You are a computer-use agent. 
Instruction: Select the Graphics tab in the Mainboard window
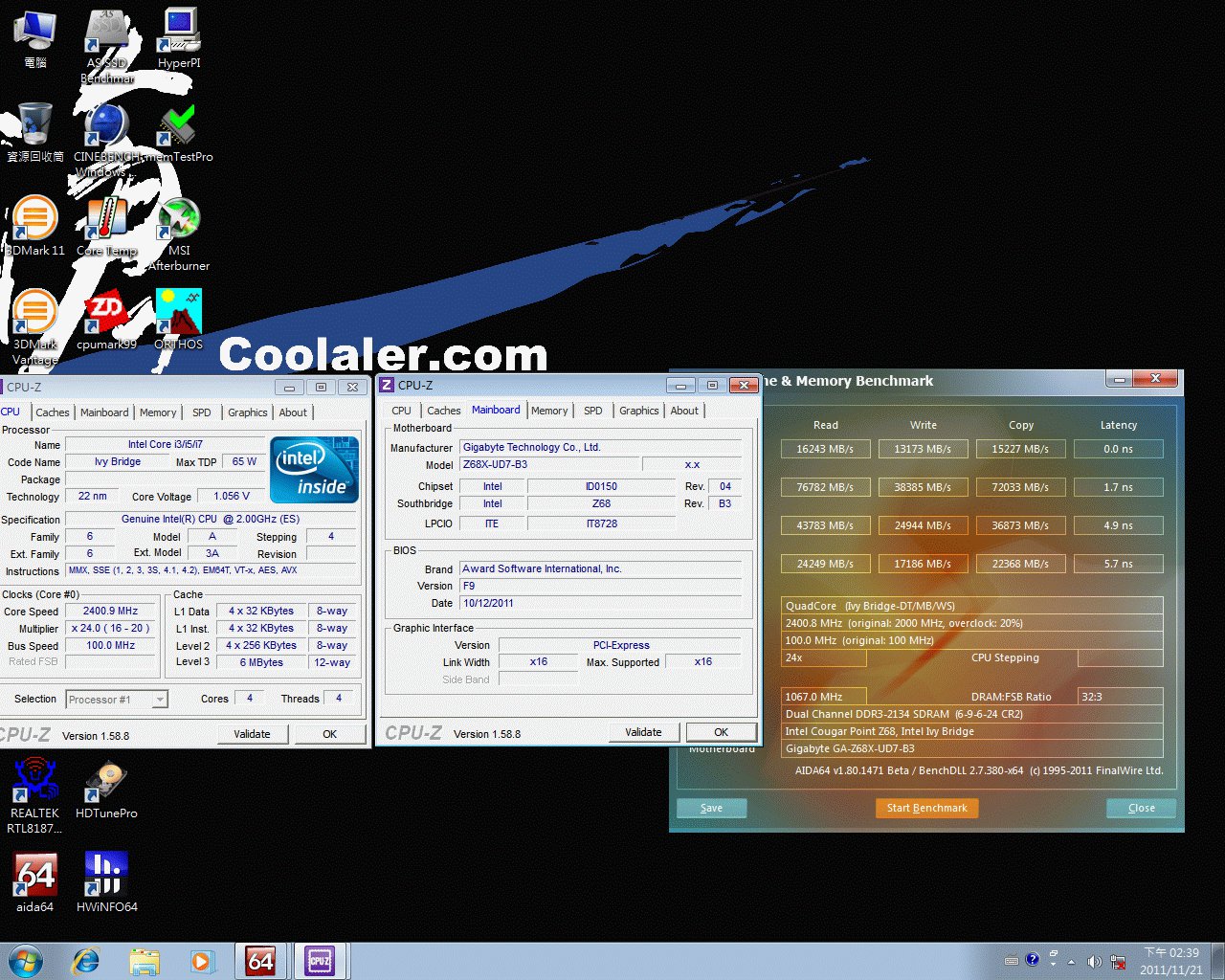click(x=638, y=411)
